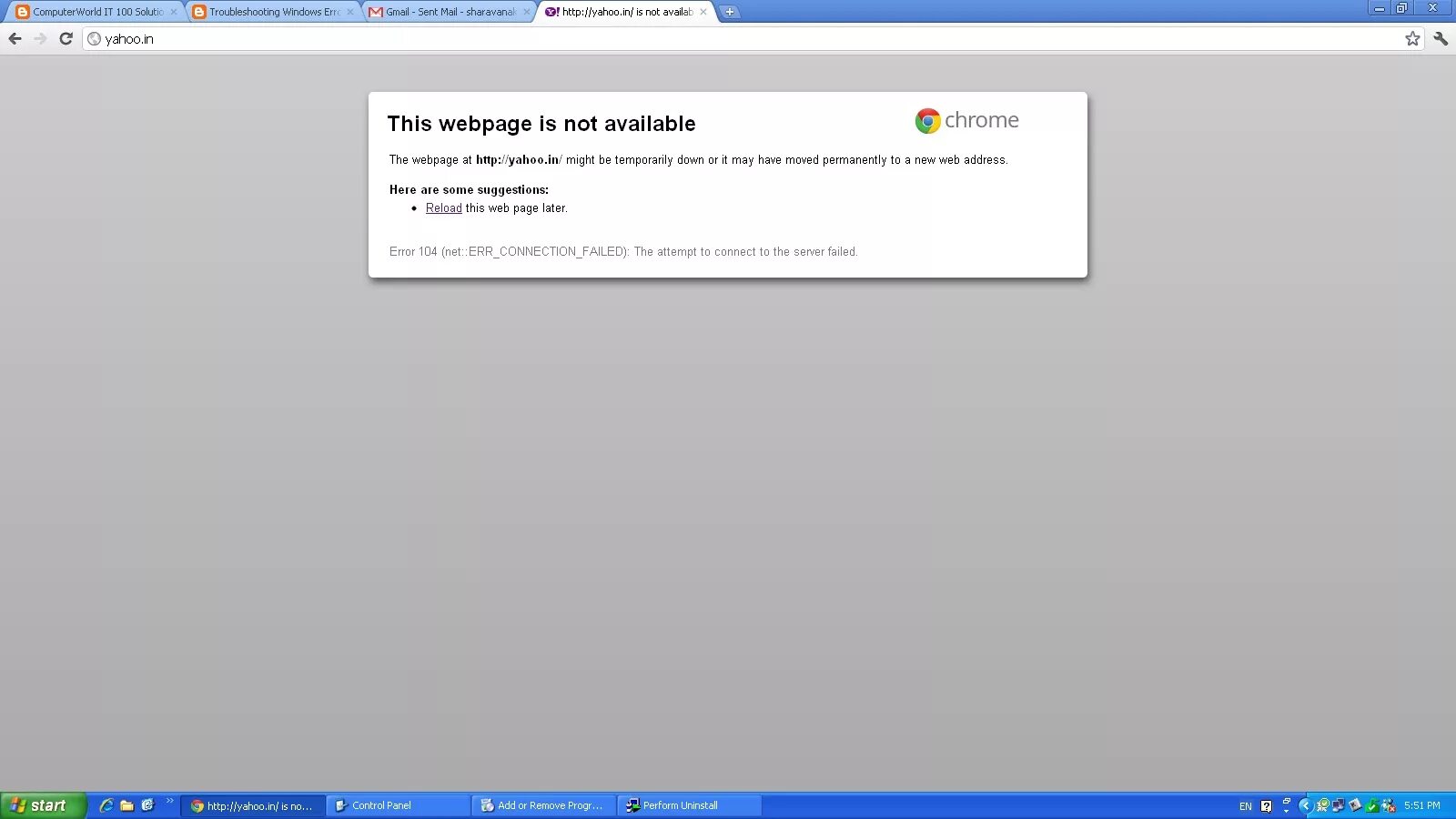Restore the language bar with its small icon
The width and height of the screenshot is (1456, 819).
[x=1287, y=801]
